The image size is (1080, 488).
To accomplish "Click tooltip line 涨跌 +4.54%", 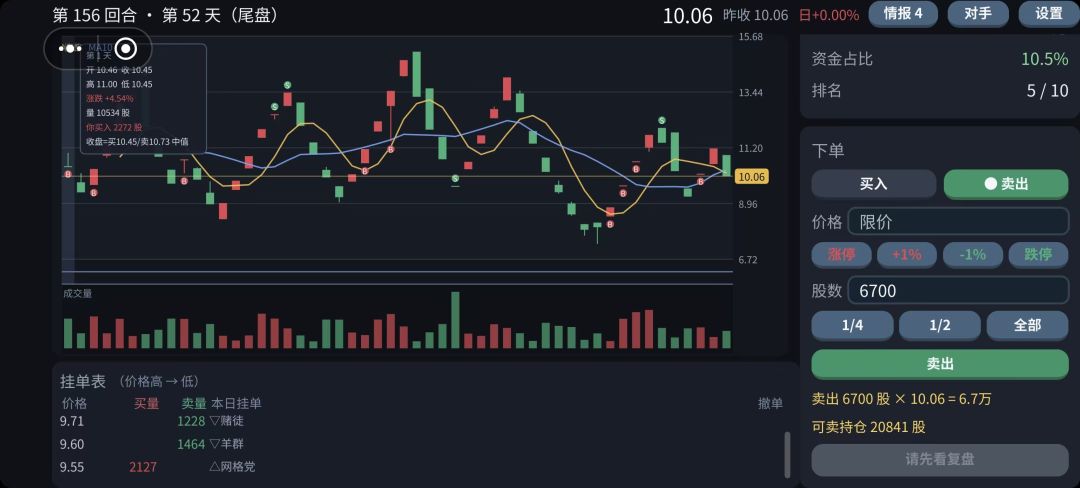I will (x=110, y=98).
